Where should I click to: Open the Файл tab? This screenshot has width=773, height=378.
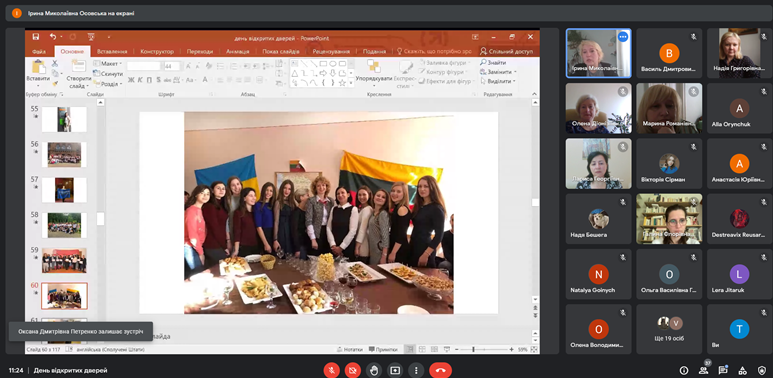[39, 51]
